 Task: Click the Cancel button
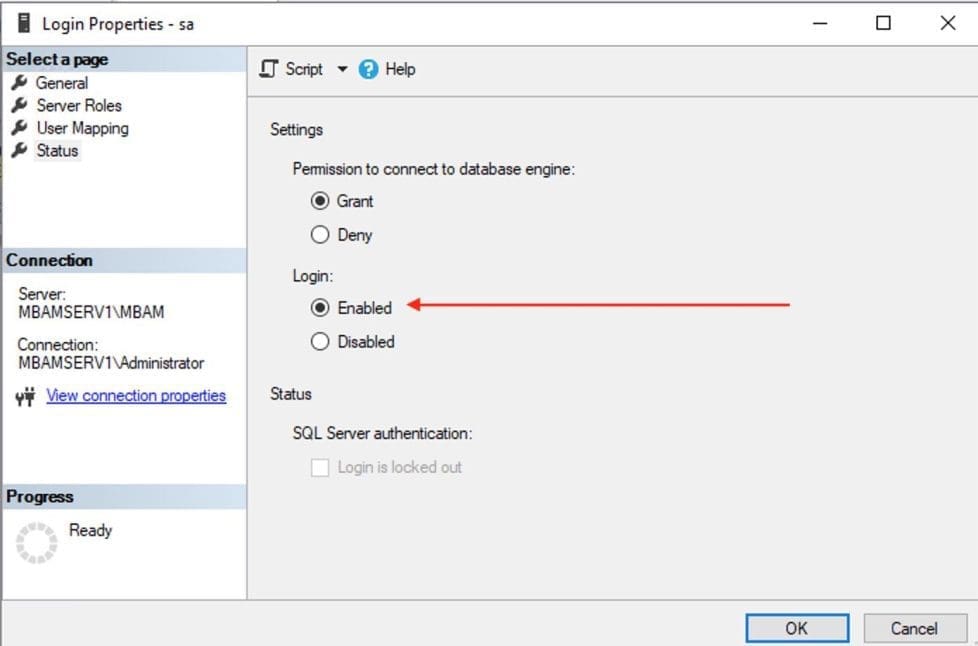pyautogui.click(x=914, y=628)
